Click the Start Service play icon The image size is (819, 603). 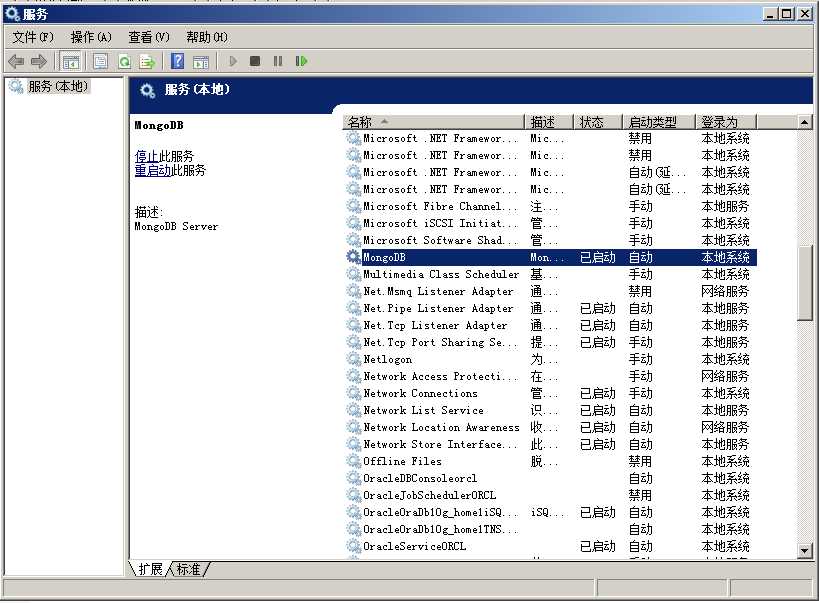pos(233,62)
